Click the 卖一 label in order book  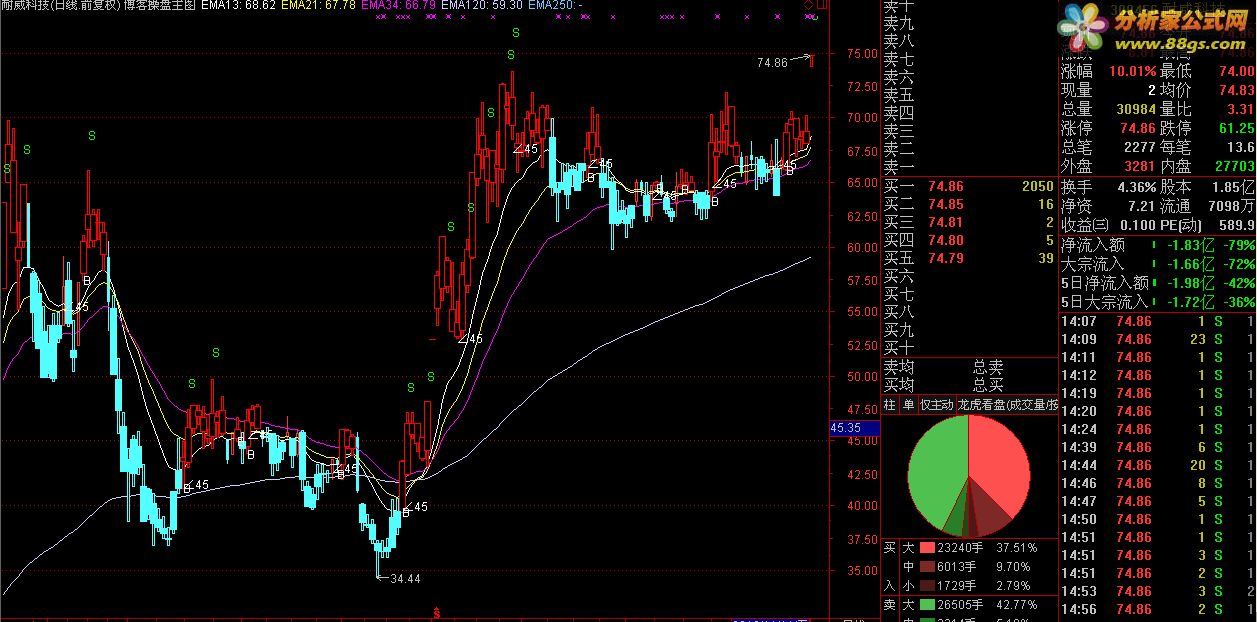[900, 166]
